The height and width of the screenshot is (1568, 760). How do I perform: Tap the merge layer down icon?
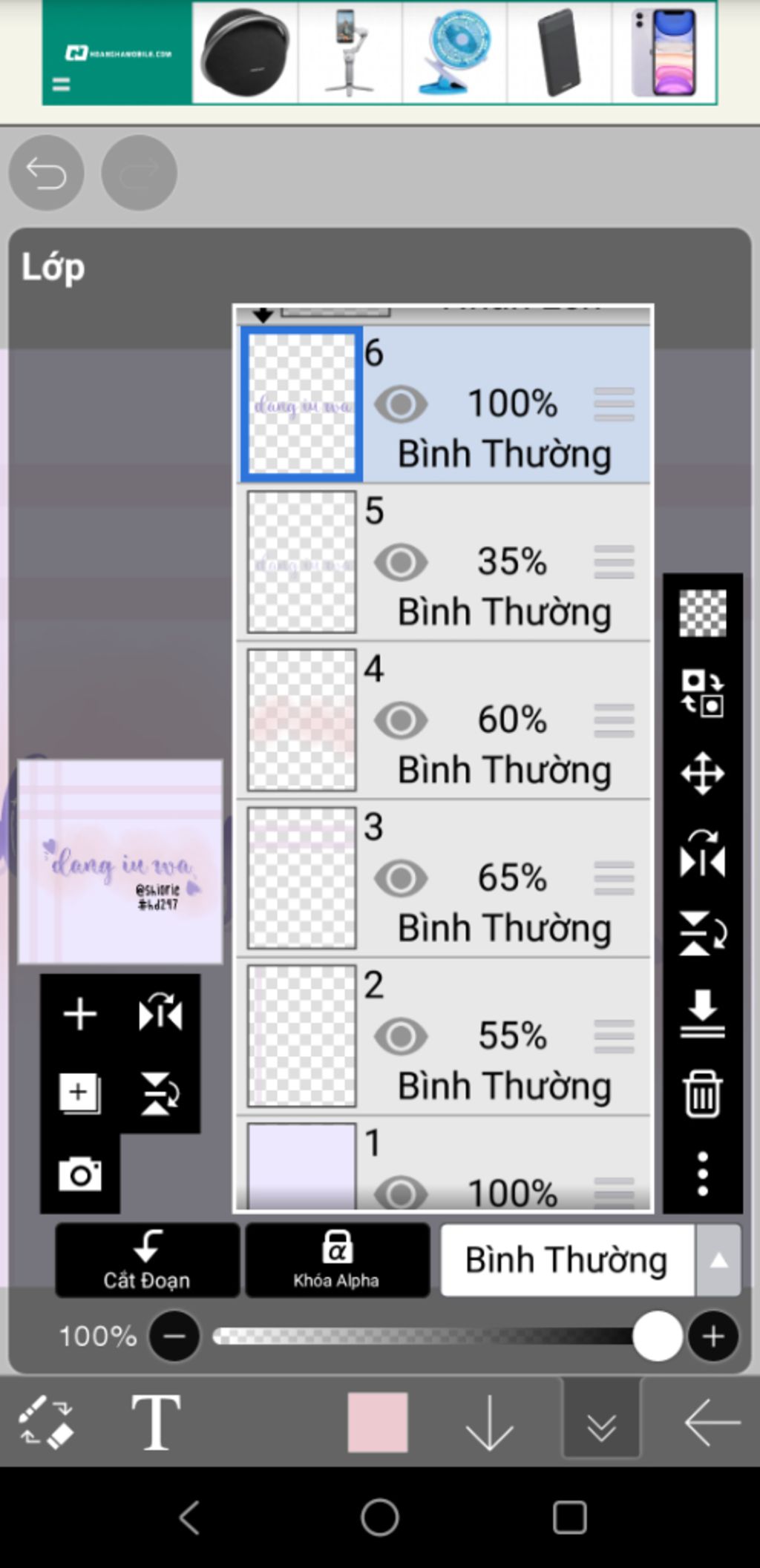click(702, 1013)
